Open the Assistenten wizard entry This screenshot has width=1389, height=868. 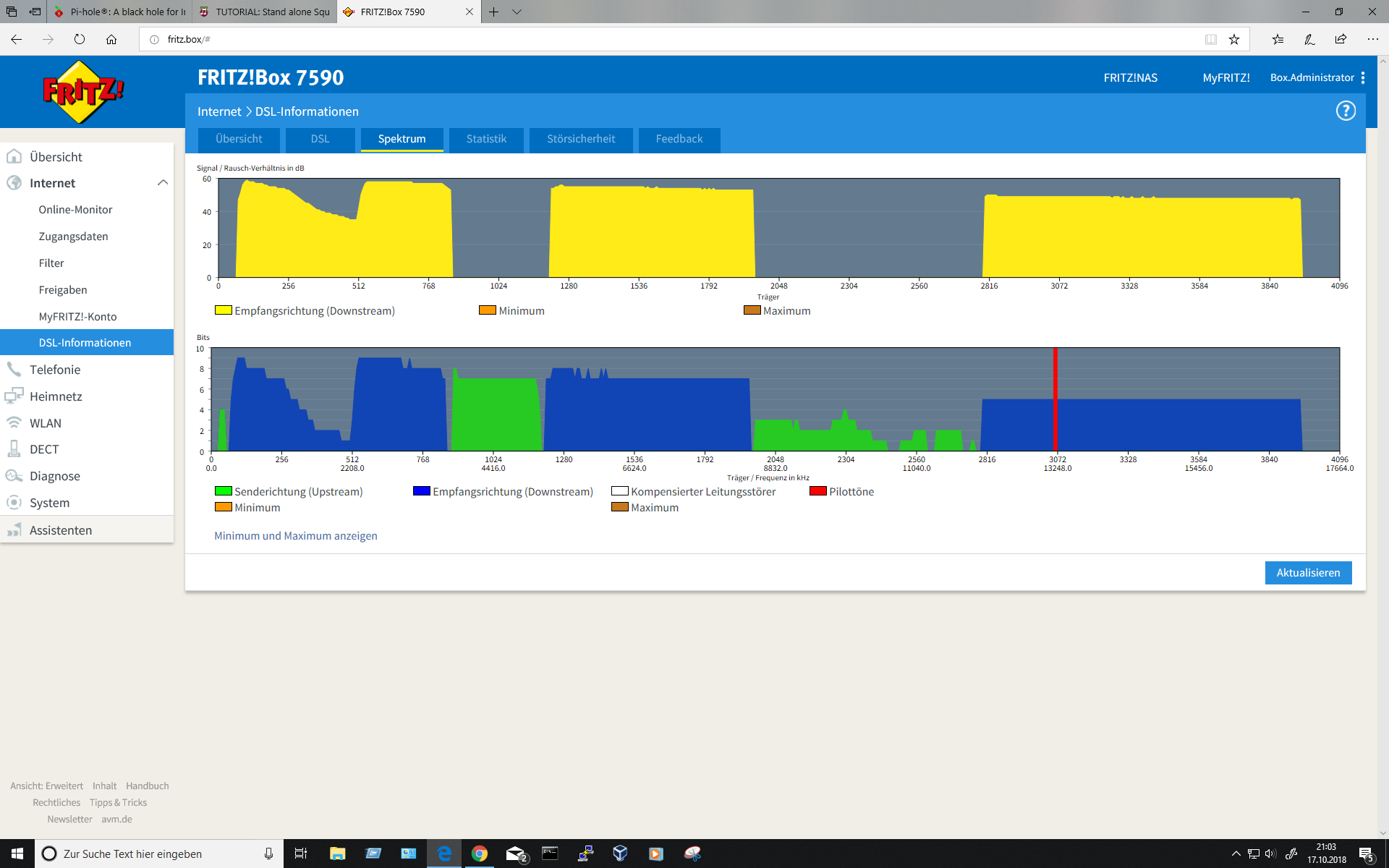coord(61,530)
